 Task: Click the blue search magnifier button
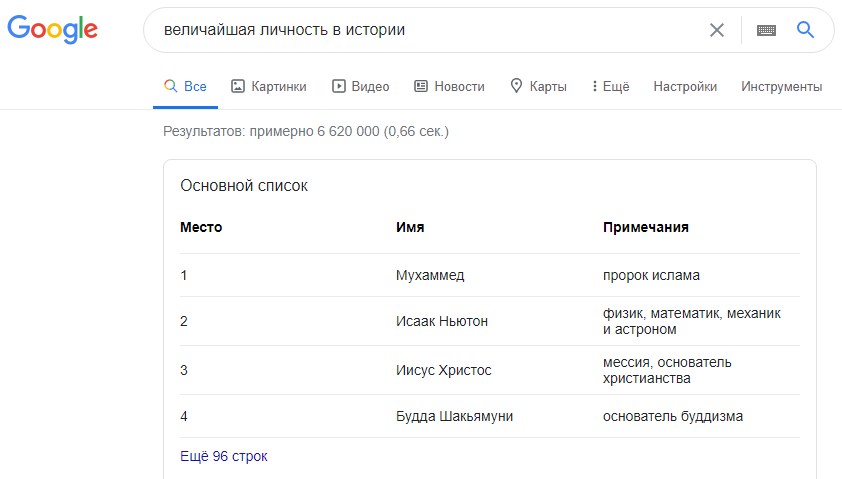(x=805, y=30)
